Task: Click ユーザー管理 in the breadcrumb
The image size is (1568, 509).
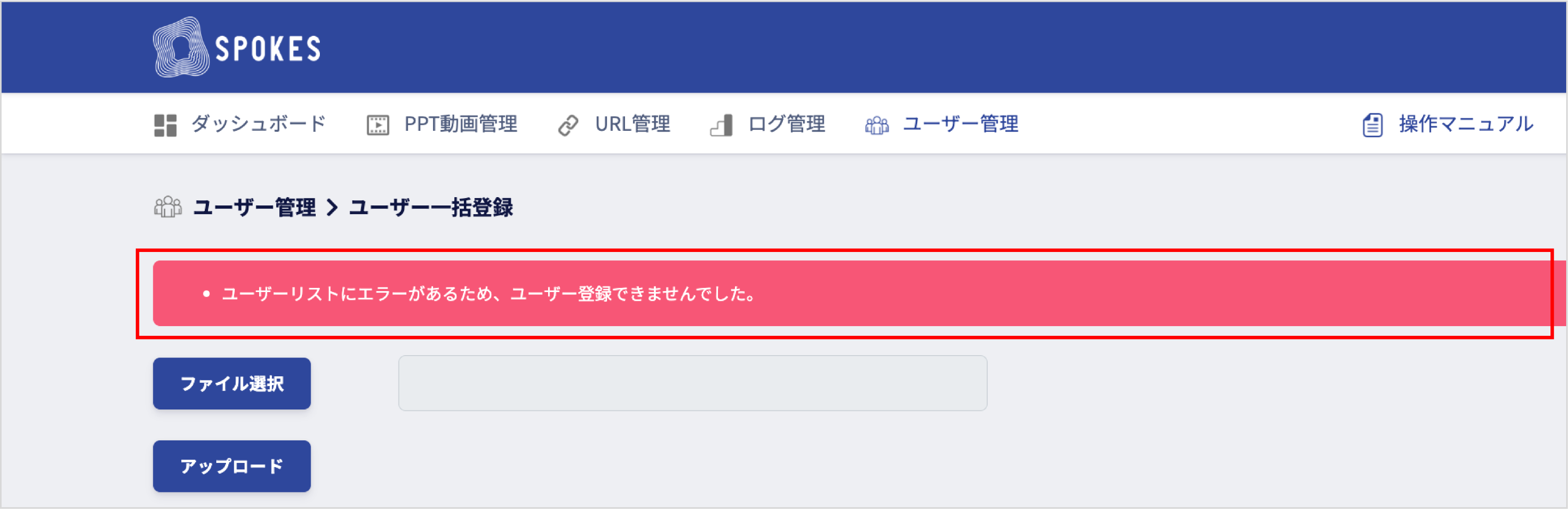Action: pyautogui.click(x=255, y=207)
